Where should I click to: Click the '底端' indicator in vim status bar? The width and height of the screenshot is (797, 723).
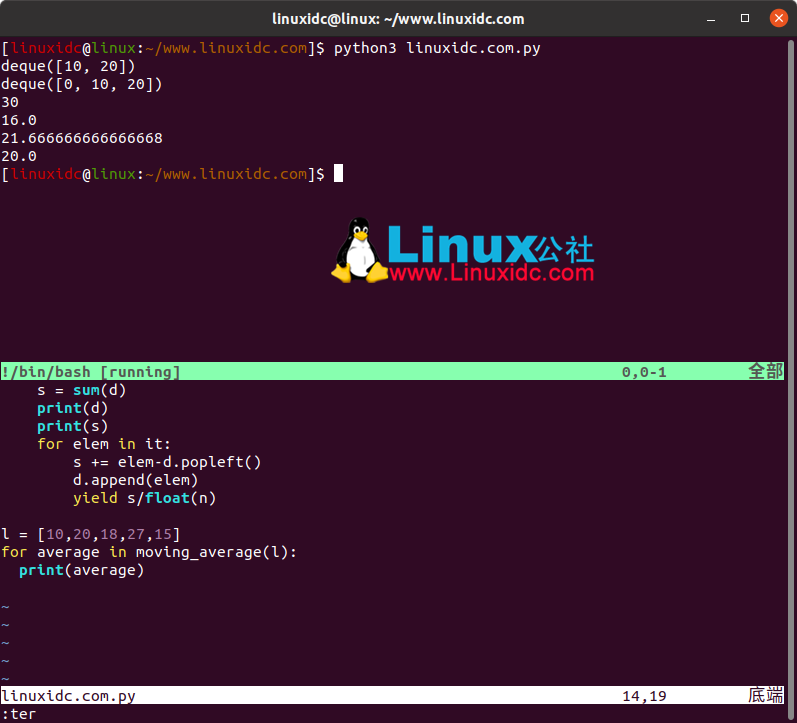tap(765, 695)
